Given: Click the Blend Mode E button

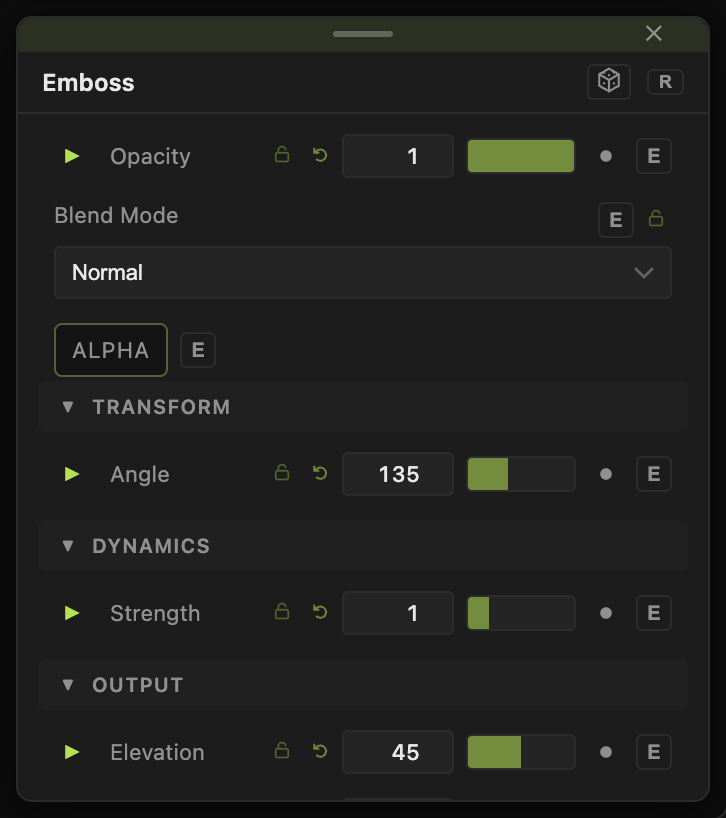Looking at the screenshot, I should point(615,220).
